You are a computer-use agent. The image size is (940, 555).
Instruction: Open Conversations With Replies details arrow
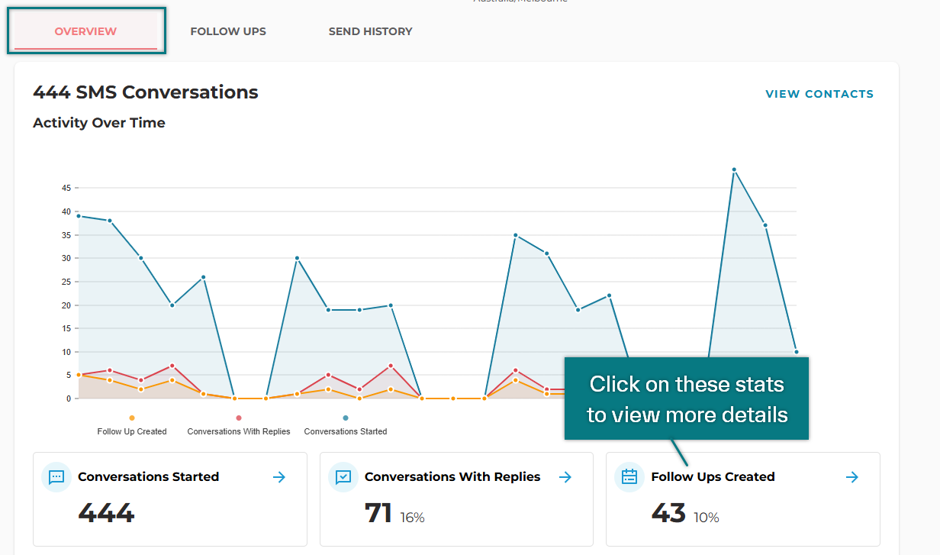[565, 477]
